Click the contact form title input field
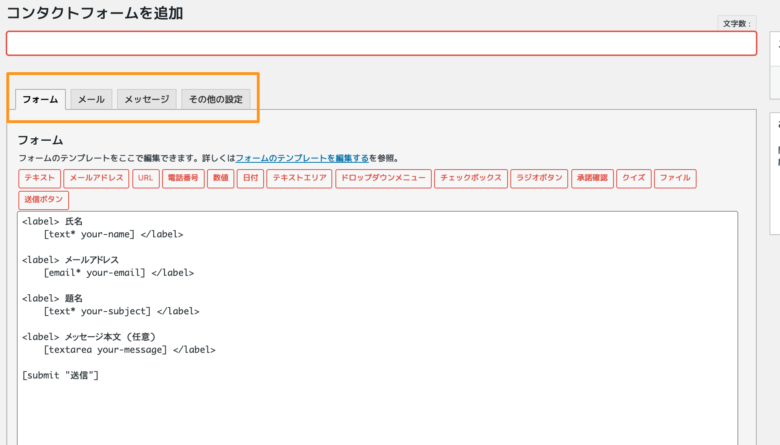 (381, 43)
